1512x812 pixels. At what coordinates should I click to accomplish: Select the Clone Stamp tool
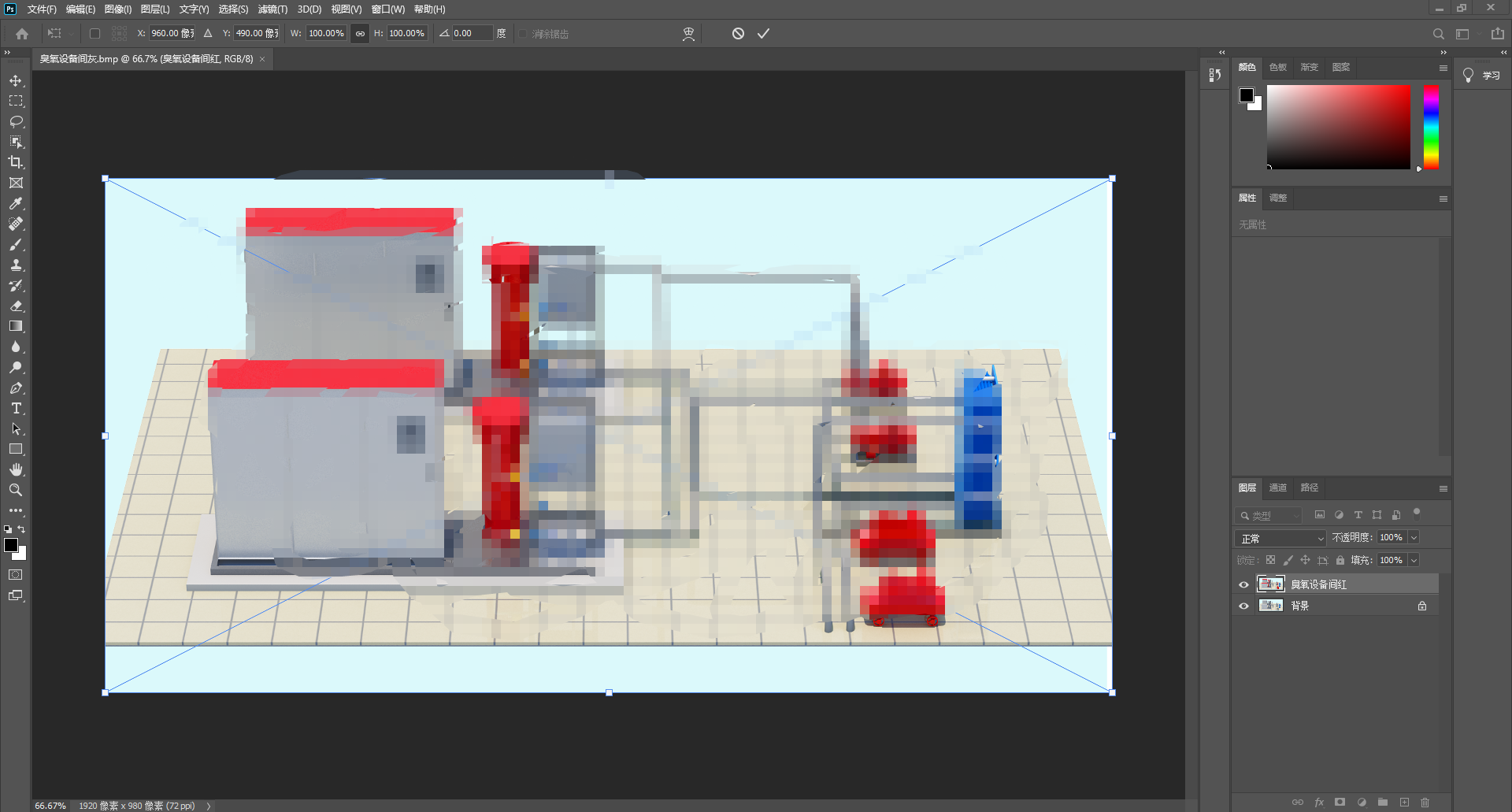pos(16,265)
